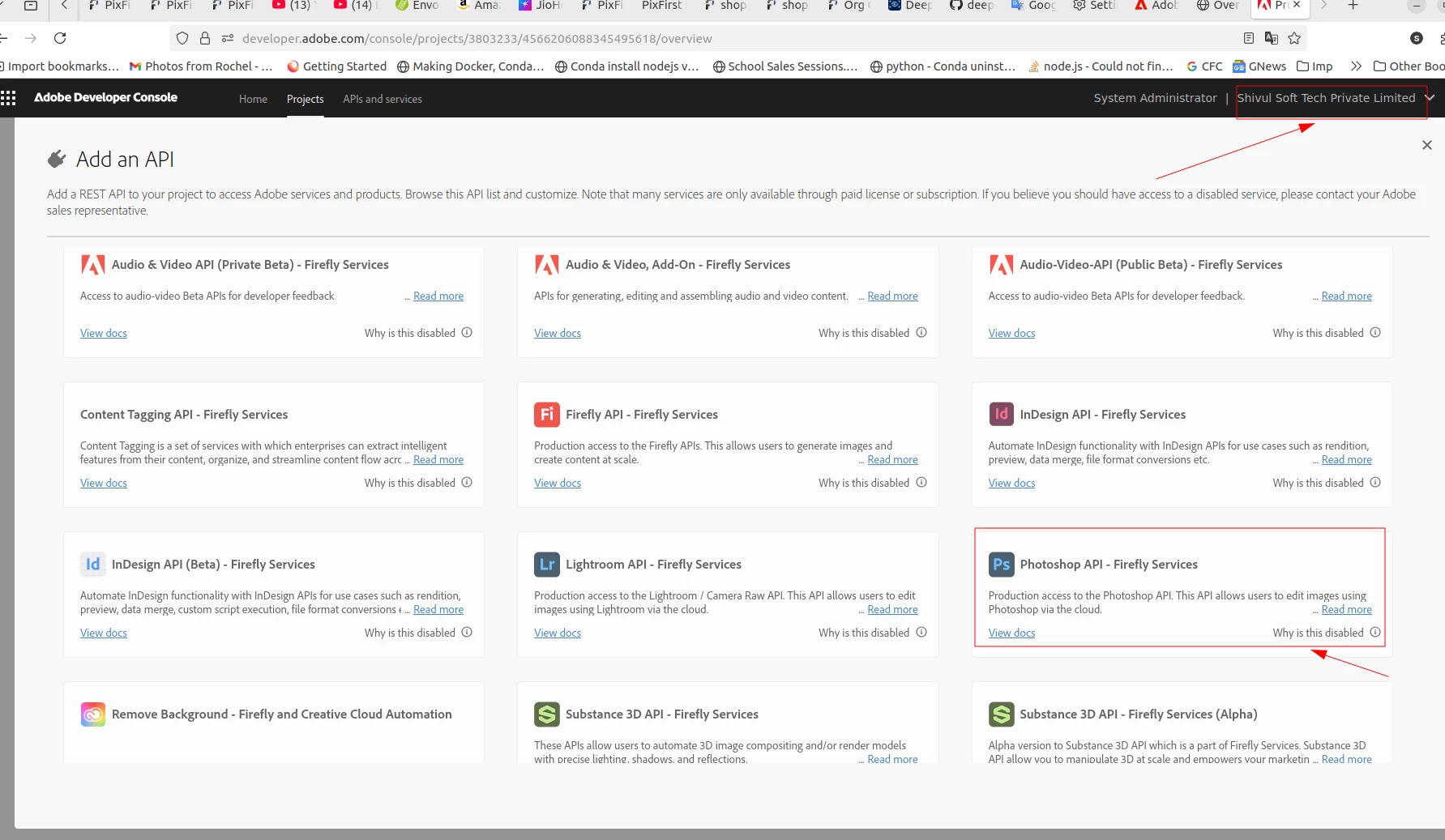Viewport: 1445px width, 840px height.
Task: Select the Remove Background API card title
Action: pos(281,714)
